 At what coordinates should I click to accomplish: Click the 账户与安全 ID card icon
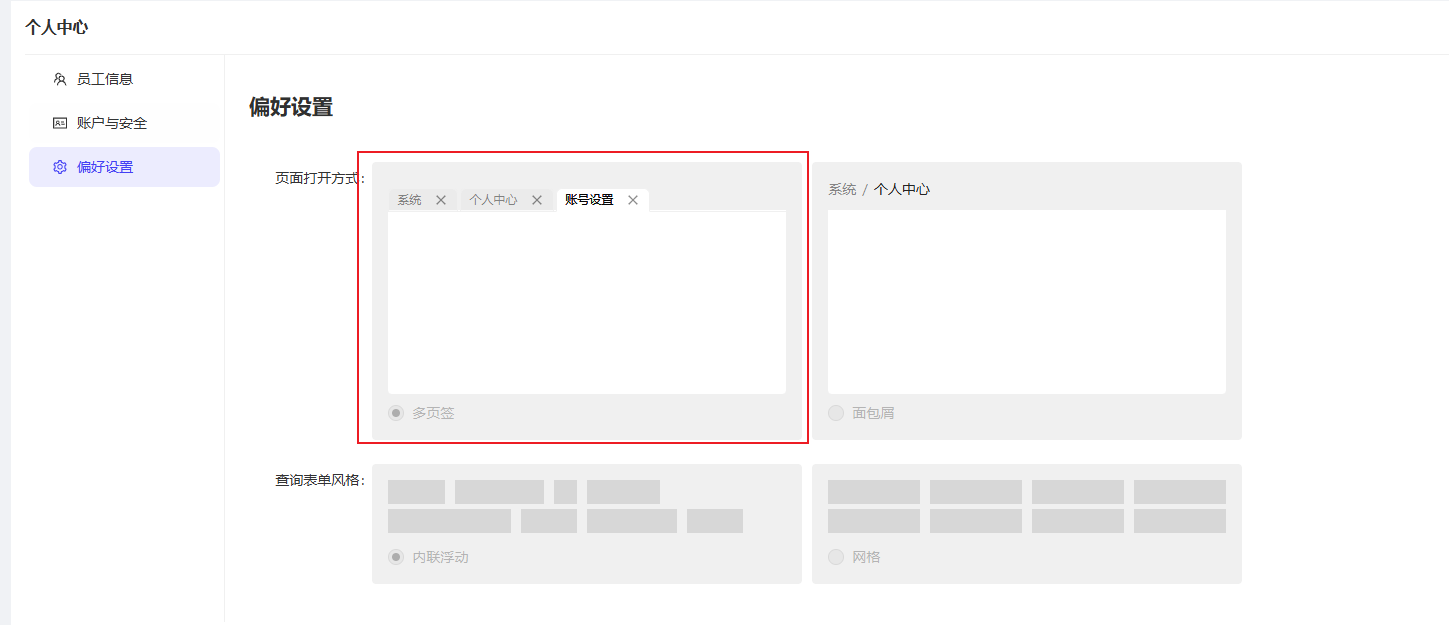[x=60, y=123]
